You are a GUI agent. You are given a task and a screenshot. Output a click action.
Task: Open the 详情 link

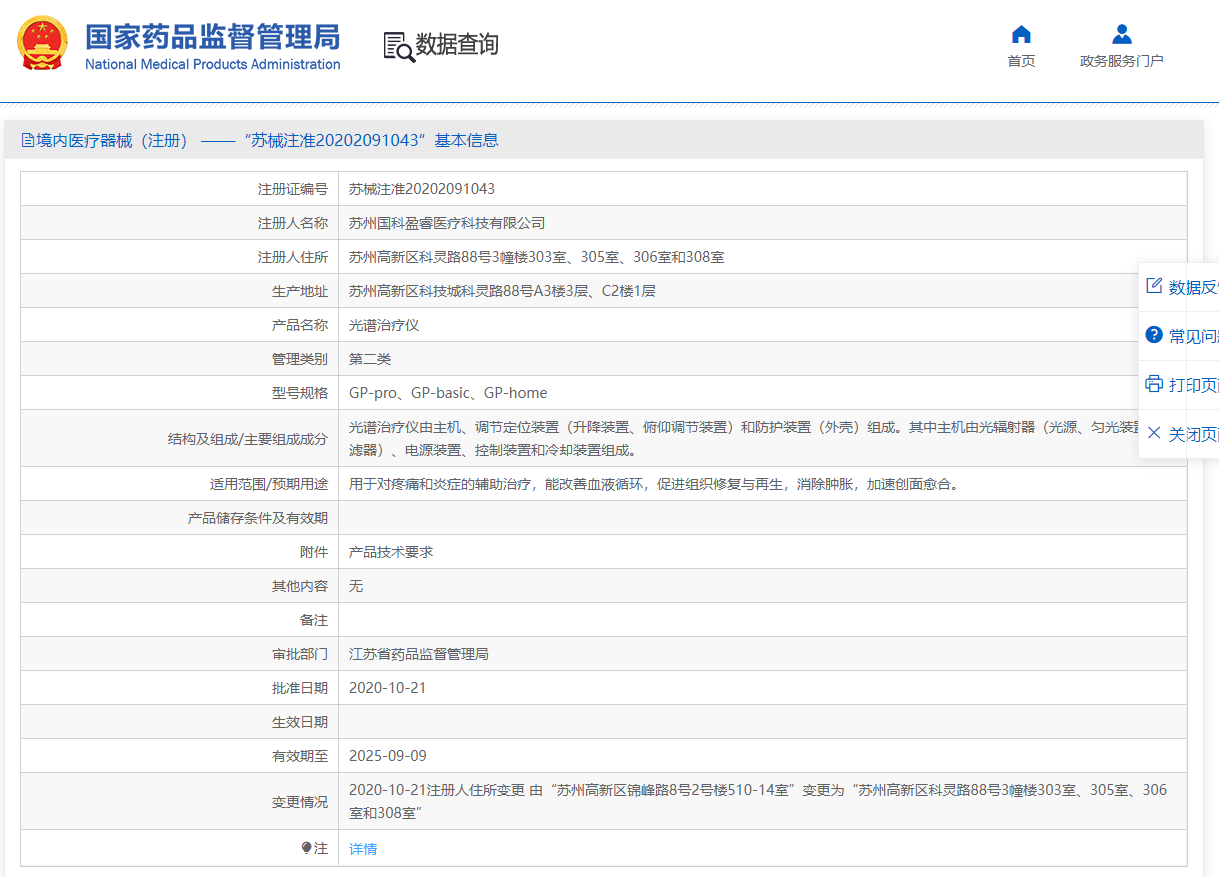pyautogui.click(x=363, y=849)
